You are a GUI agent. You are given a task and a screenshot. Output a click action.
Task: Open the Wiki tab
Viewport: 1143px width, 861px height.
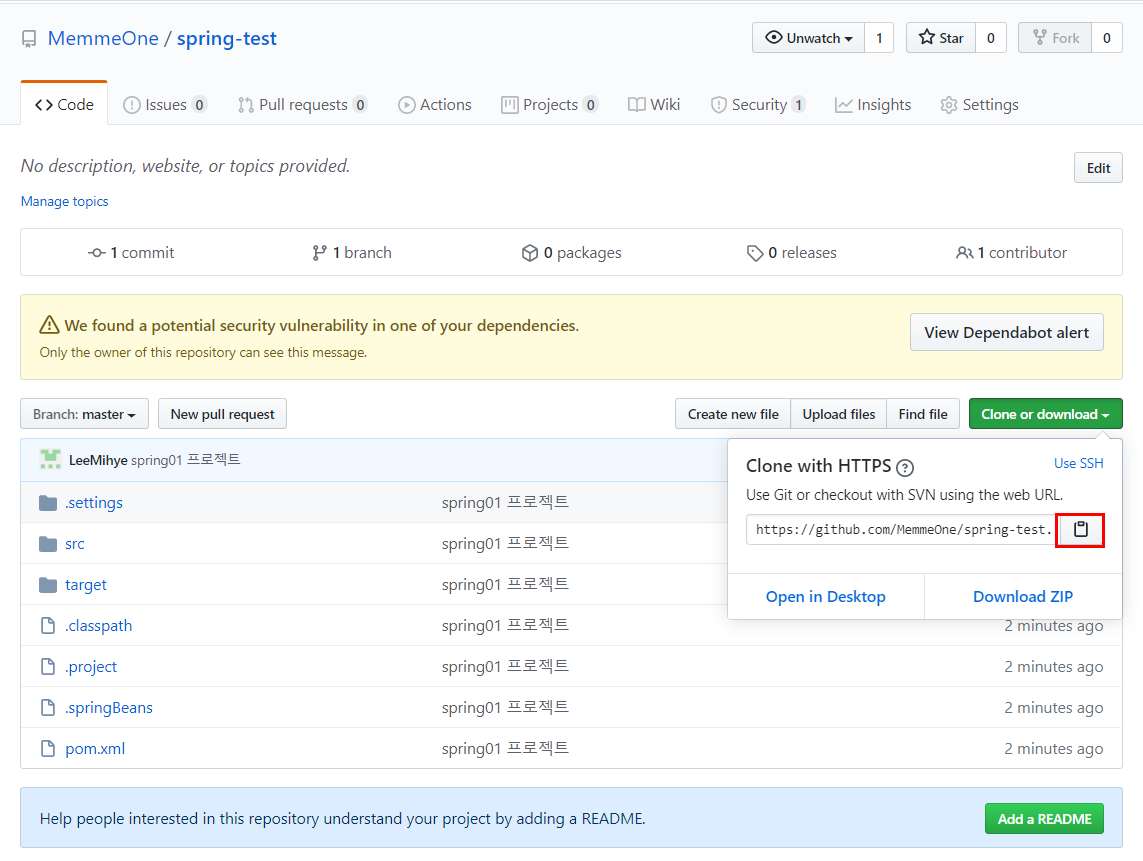tap(654, 105)
